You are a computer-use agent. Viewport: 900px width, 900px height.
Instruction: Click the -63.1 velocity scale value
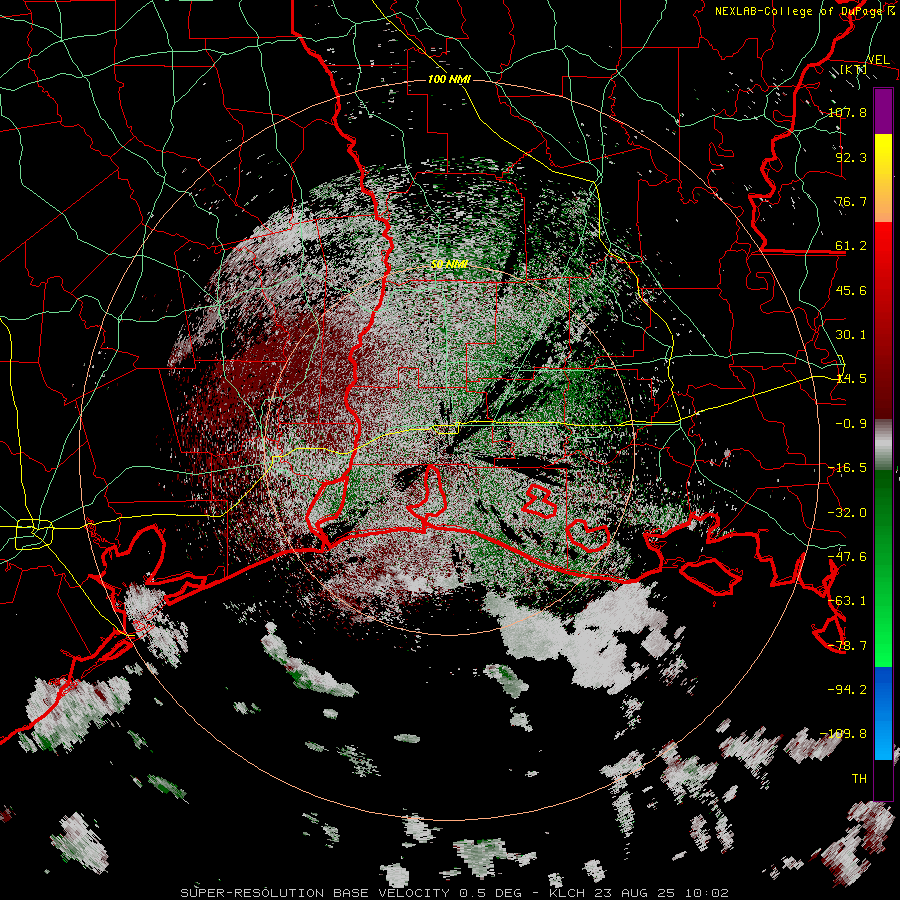coord(847,601)
